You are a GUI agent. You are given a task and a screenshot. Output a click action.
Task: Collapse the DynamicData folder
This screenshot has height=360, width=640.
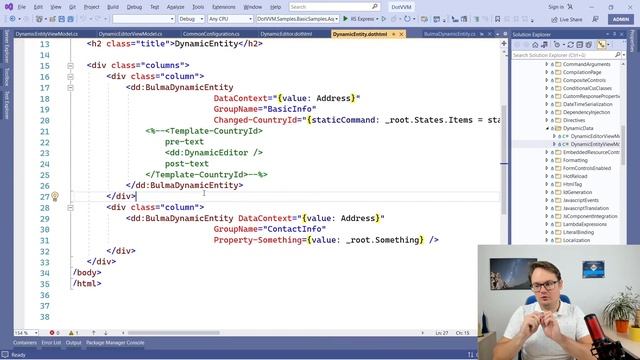pyautogui.click(x=547, y=128)
